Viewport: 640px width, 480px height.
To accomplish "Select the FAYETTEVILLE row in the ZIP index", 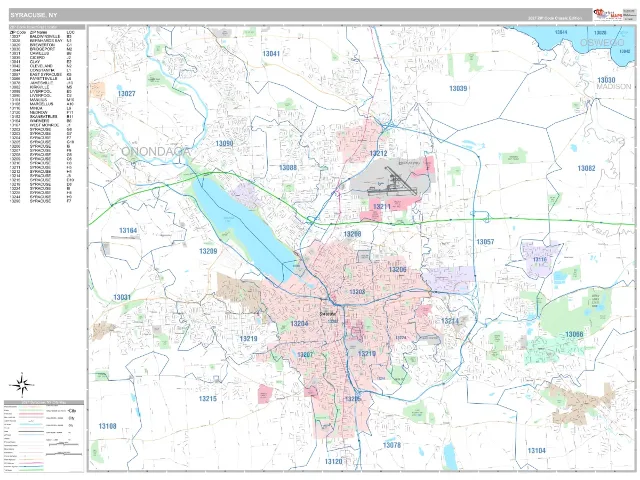I will point(41,78).
